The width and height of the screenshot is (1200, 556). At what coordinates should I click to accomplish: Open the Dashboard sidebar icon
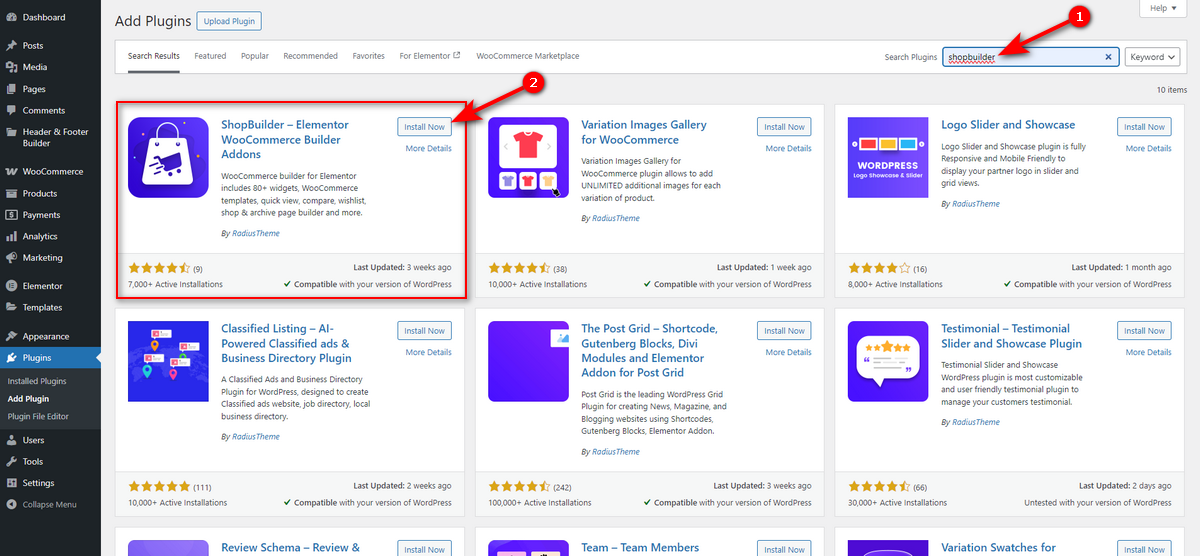click(x=11, y=17)
